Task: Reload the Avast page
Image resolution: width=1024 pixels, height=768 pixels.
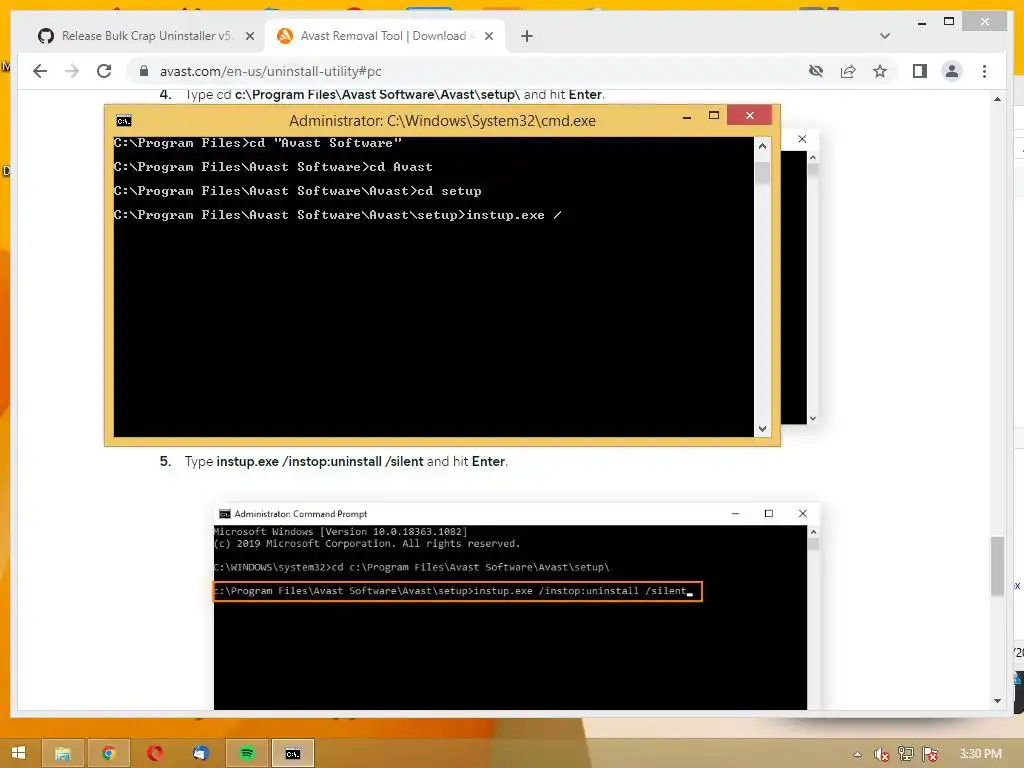Action: click(x=104, y=71)
